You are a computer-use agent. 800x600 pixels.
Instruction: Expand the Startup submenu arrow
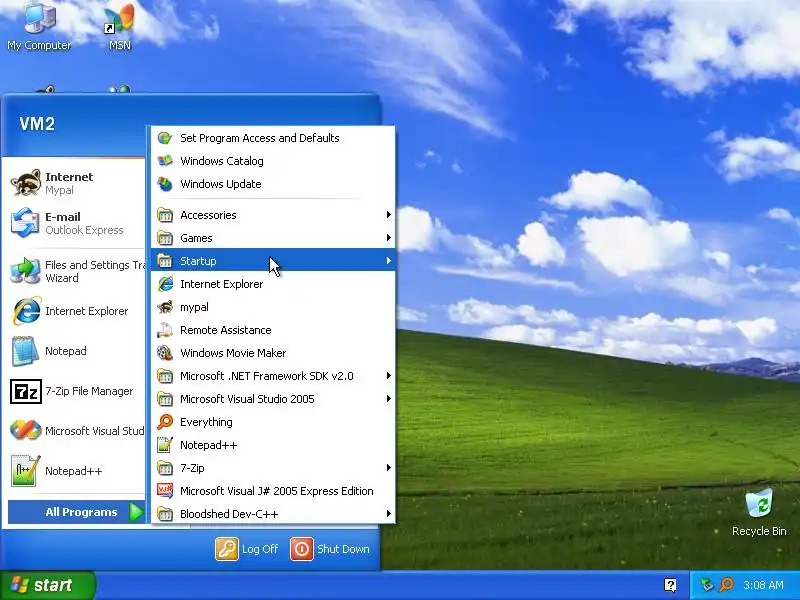(389, 261)
